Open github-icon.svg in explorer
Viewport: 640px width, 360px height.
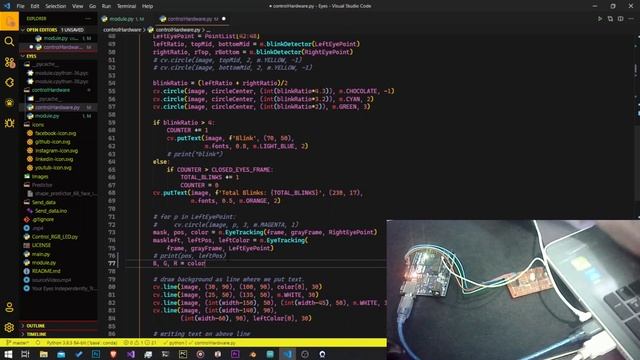(x=58, y=142)
